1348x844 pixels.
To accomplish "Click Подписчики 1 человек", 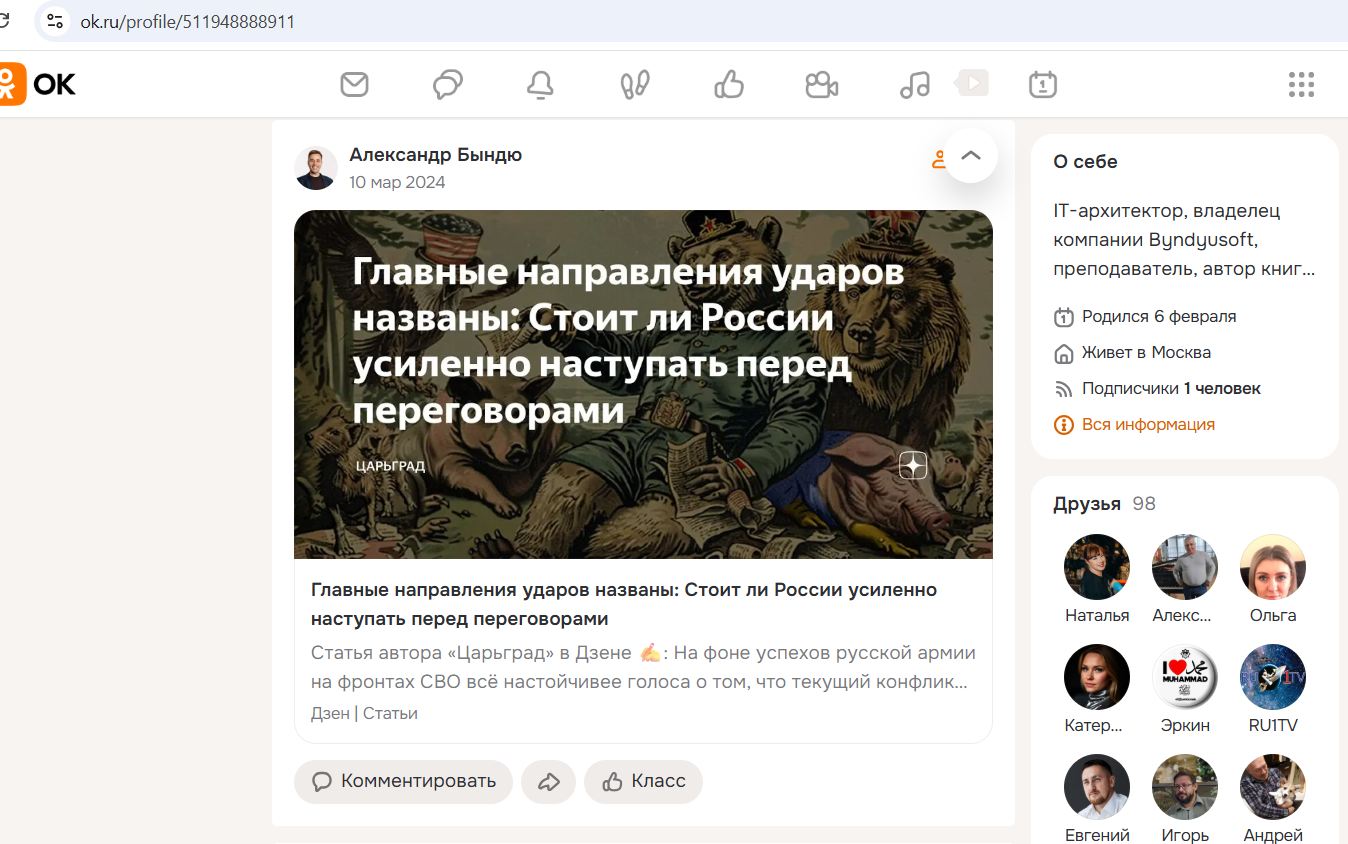I will pyautogui.click(x=1171, y=389).
